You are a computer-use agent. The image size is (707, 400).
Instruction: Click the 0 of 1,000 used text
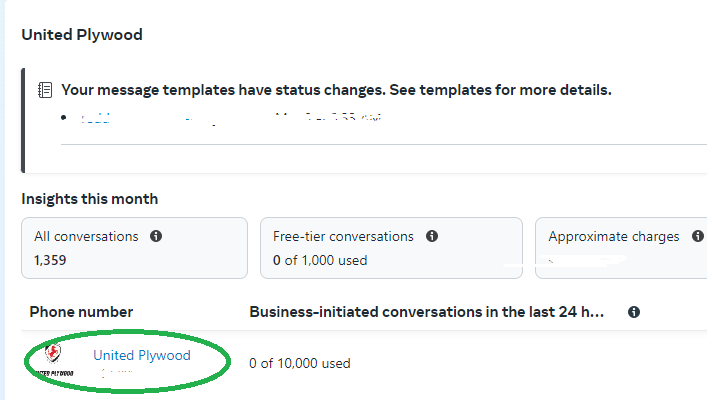320,260
